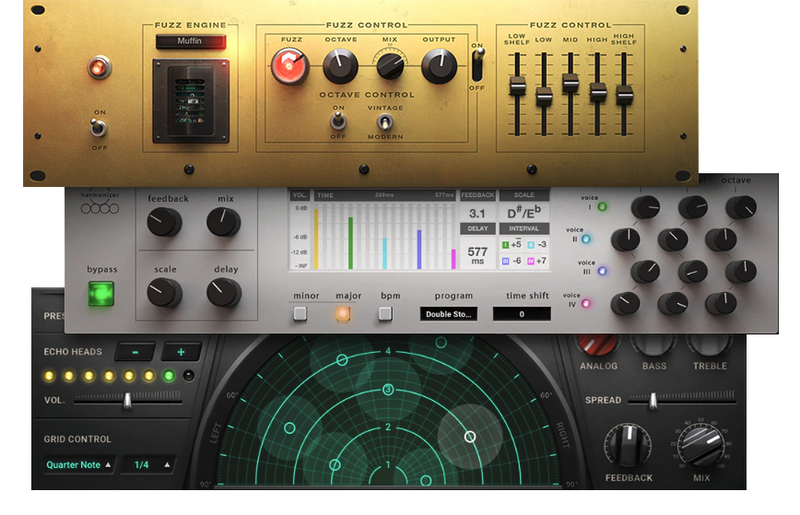Adjust the VOL. slider in echo plugin
Viewport: 800px width, 515px height.
(128, 399)
